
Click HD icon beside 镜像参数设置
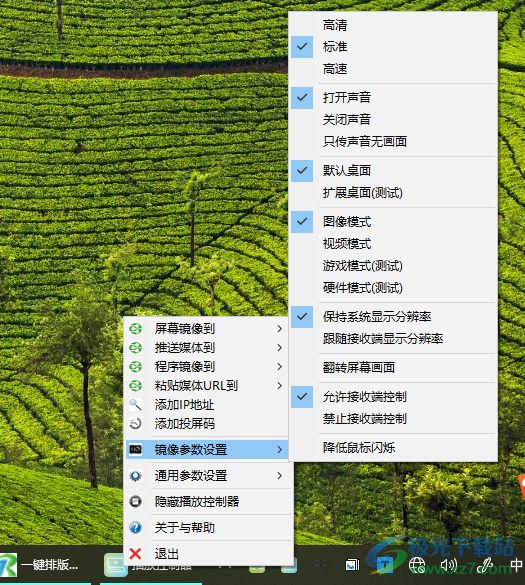(135, 449)
